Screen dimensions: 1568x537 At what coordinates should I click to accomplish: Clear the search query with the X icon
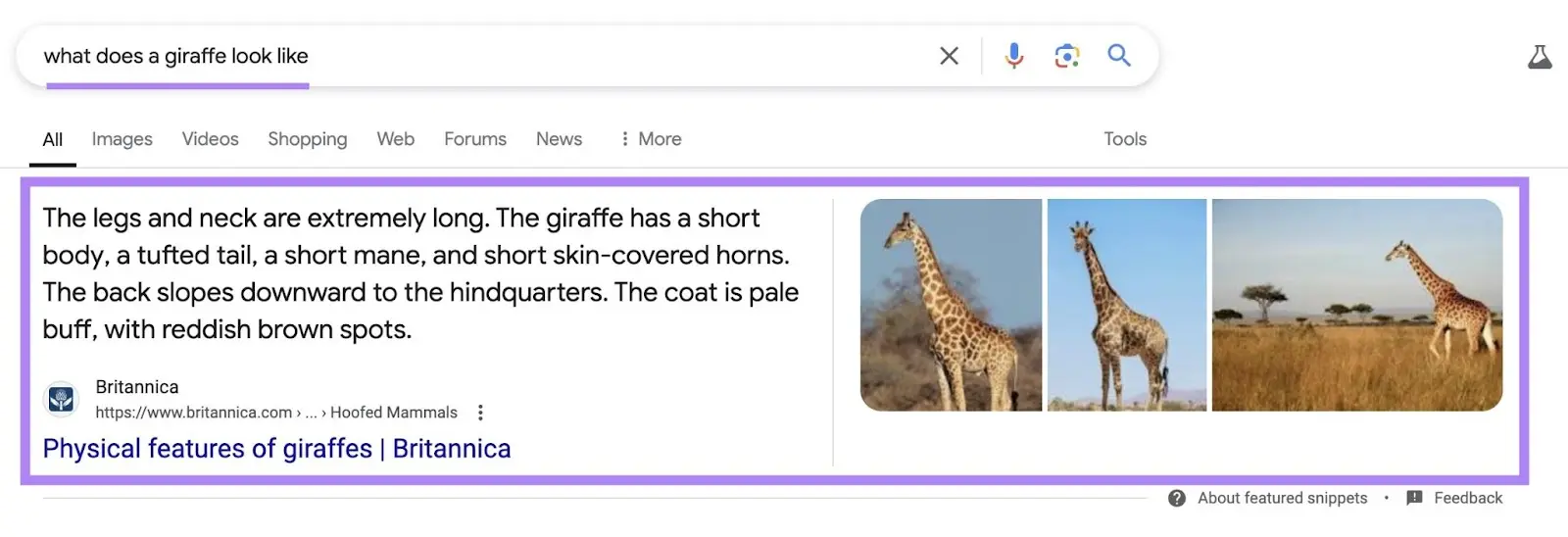tap(949, 56)
